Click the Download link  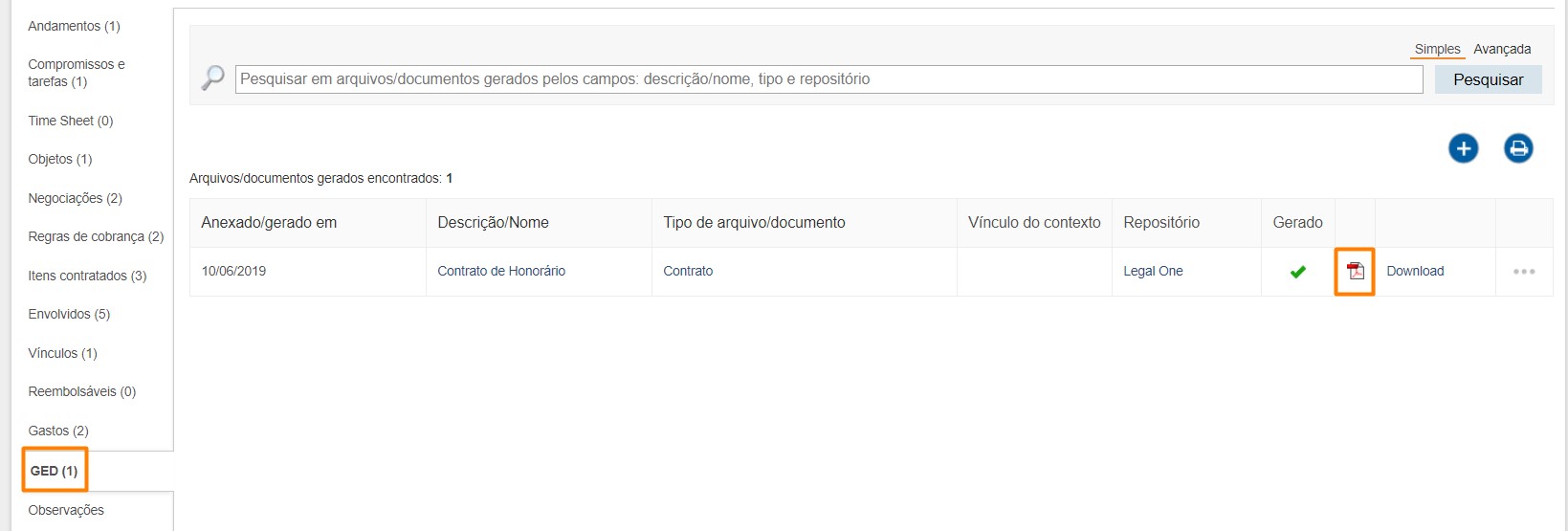[x=1415, y=272]
